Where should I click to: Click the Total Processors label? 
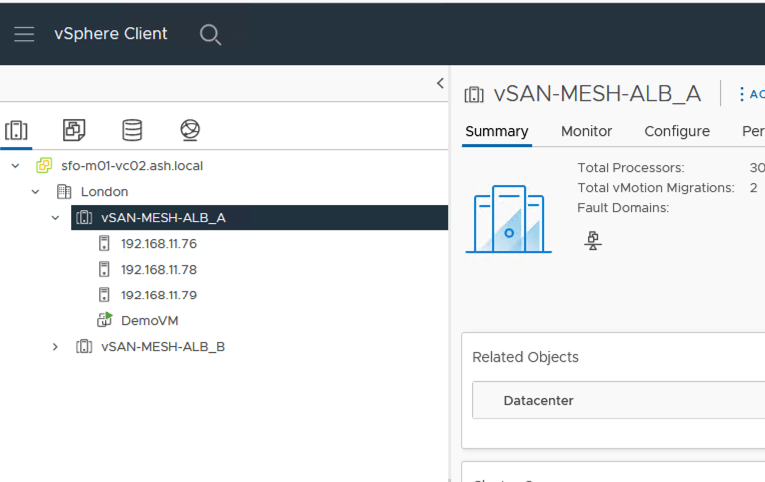click(x=631, y=168)
